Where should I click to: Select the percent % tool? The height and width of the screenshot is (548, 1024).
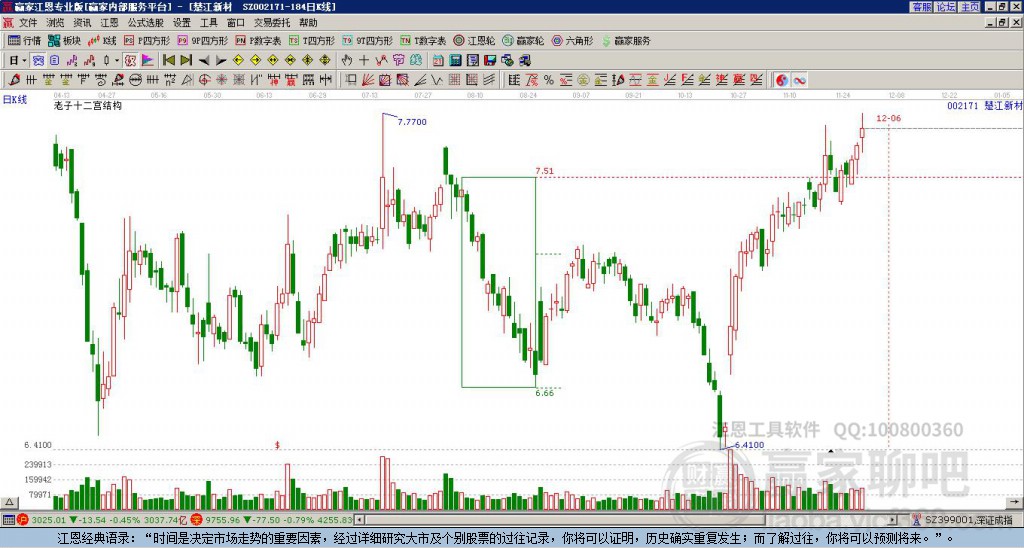click(x=549, y=80)
